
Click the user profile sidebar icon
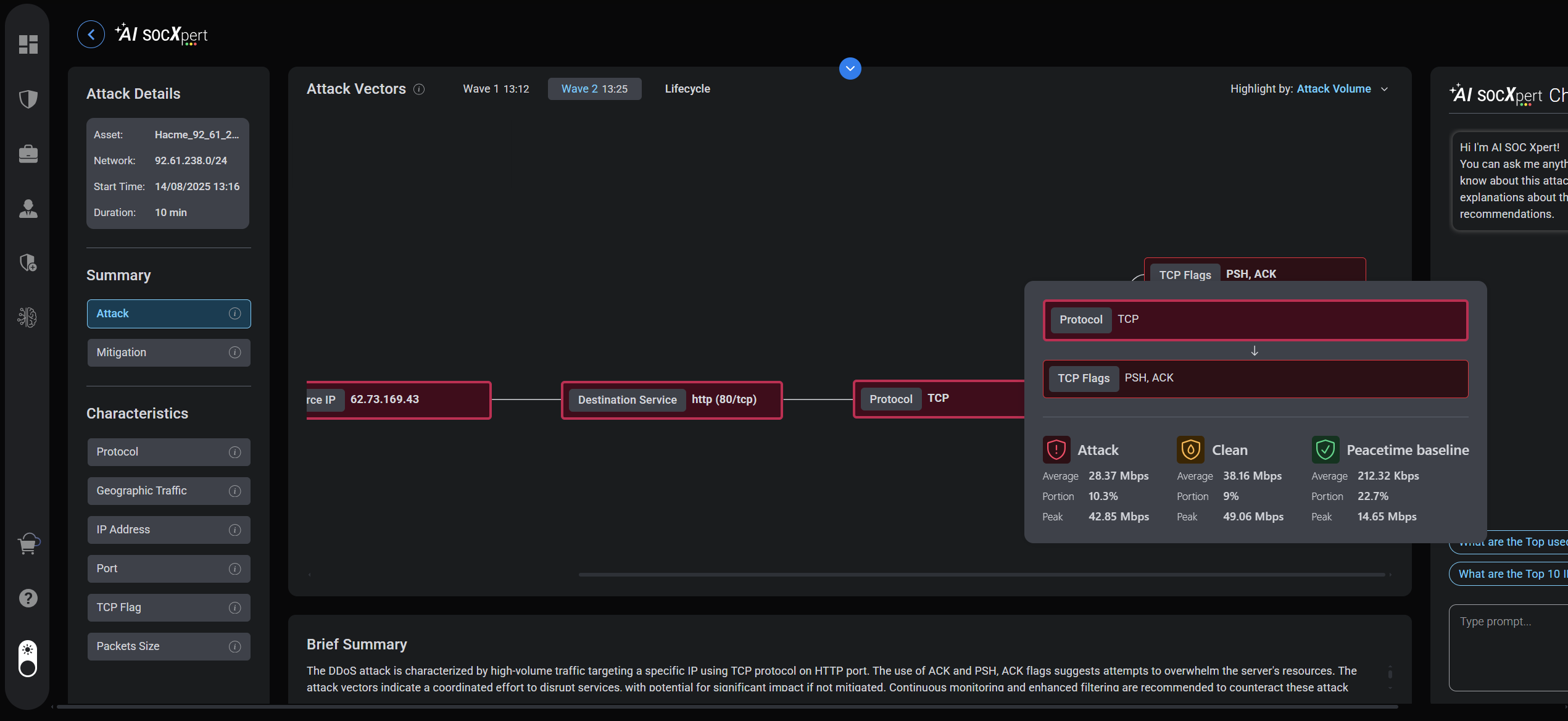click(28, 209)
